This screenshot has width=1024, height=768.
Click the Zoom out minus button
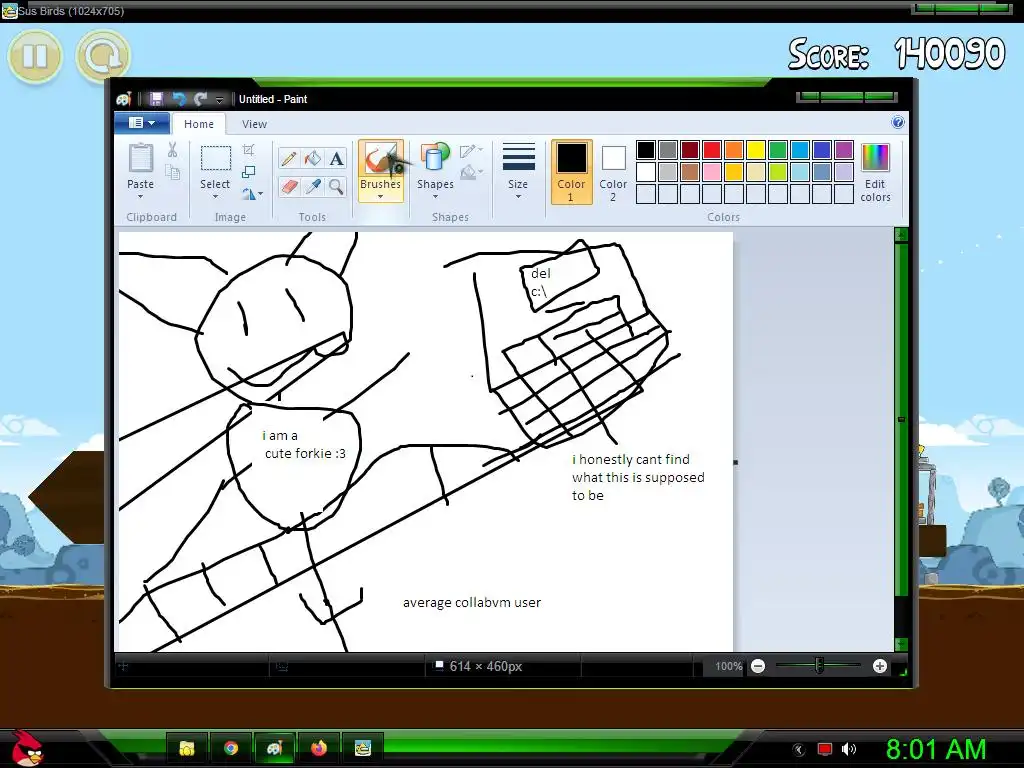(758, 666)
